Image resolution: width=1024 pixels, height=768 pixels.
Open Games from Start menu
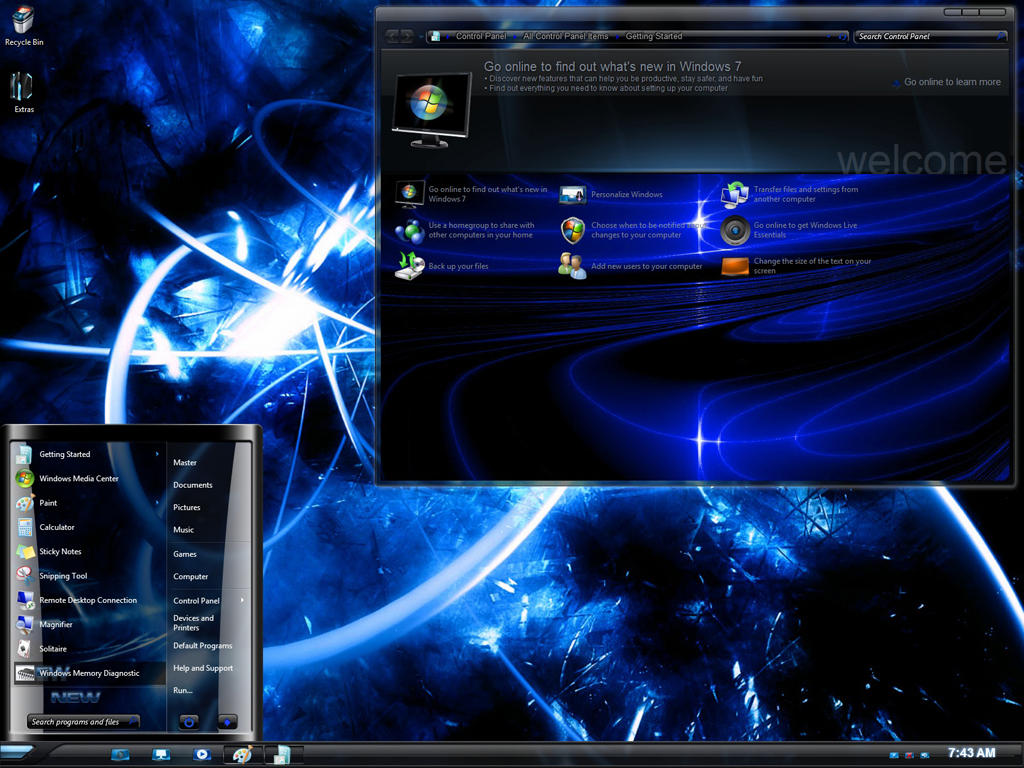pyautogui.click(x=185, y=554)
